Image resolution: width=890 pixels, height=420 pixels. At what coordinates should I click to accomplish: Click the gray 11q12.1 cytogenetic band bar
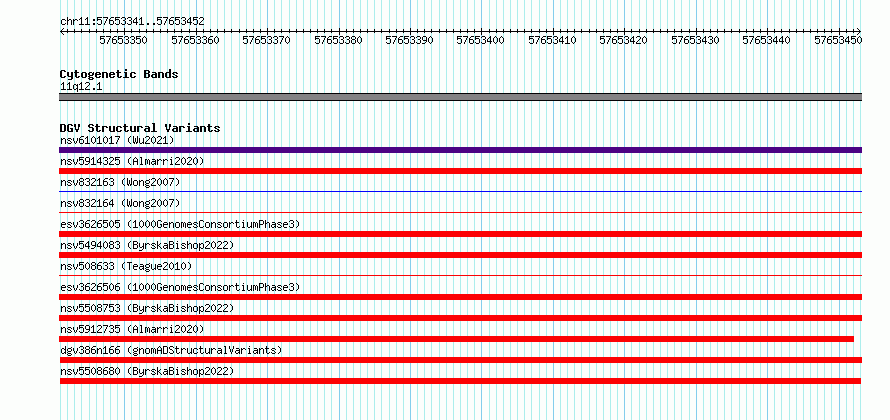pyautogui.click(x=461, y=97)
